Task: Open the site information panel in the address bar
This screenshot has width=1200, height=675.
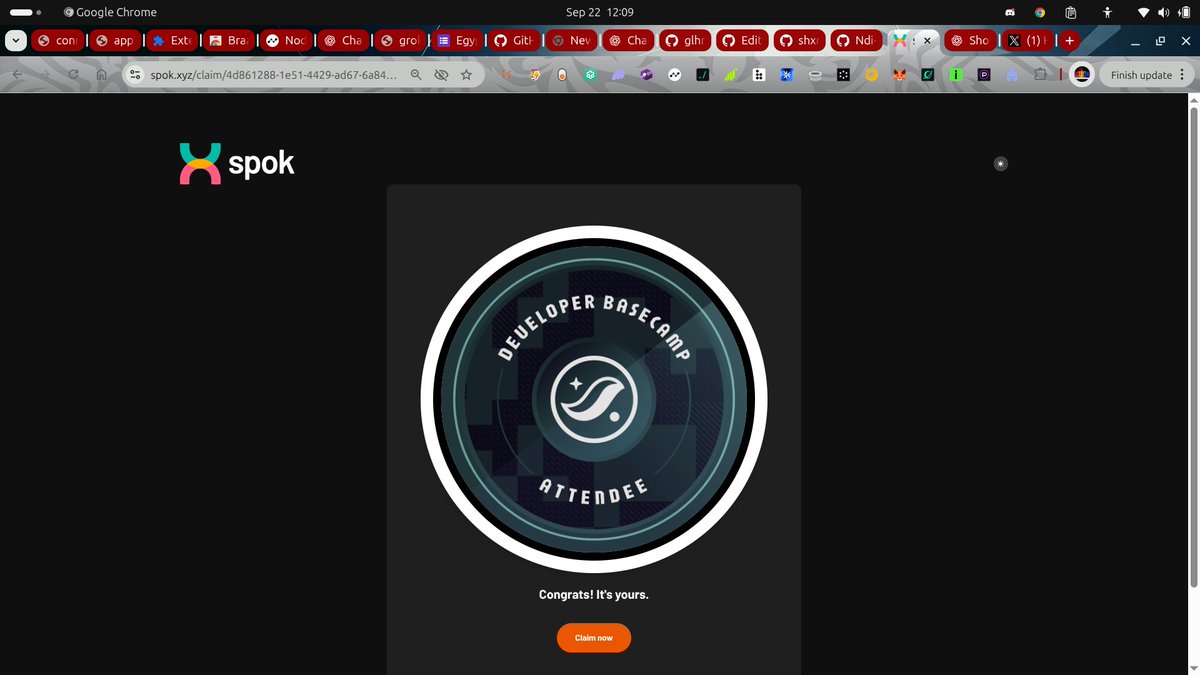Action: 134,74
